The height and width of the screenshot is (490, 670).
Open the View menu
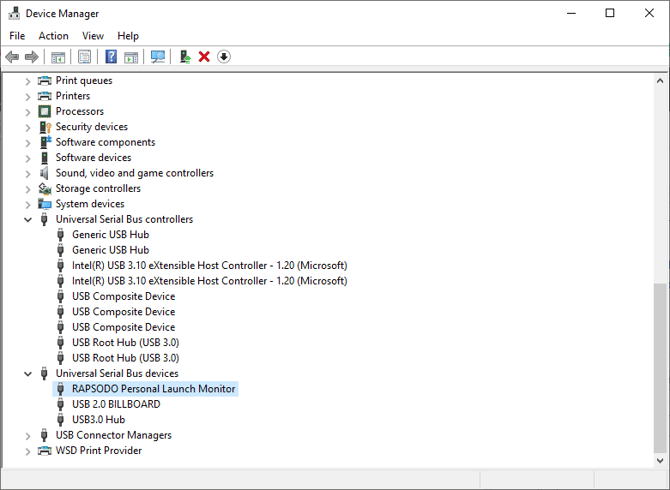(93, 36)
